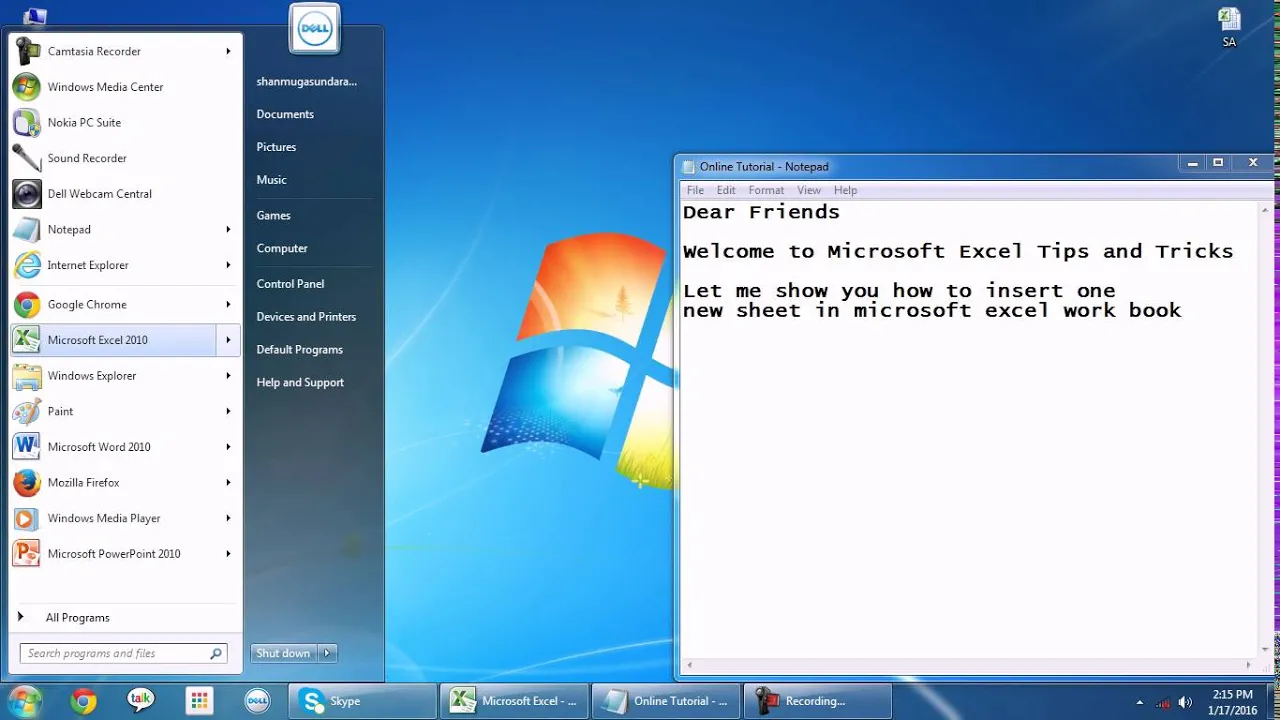1280x720 pixels.
Task: Click the Shut down button
Action: 284,653
